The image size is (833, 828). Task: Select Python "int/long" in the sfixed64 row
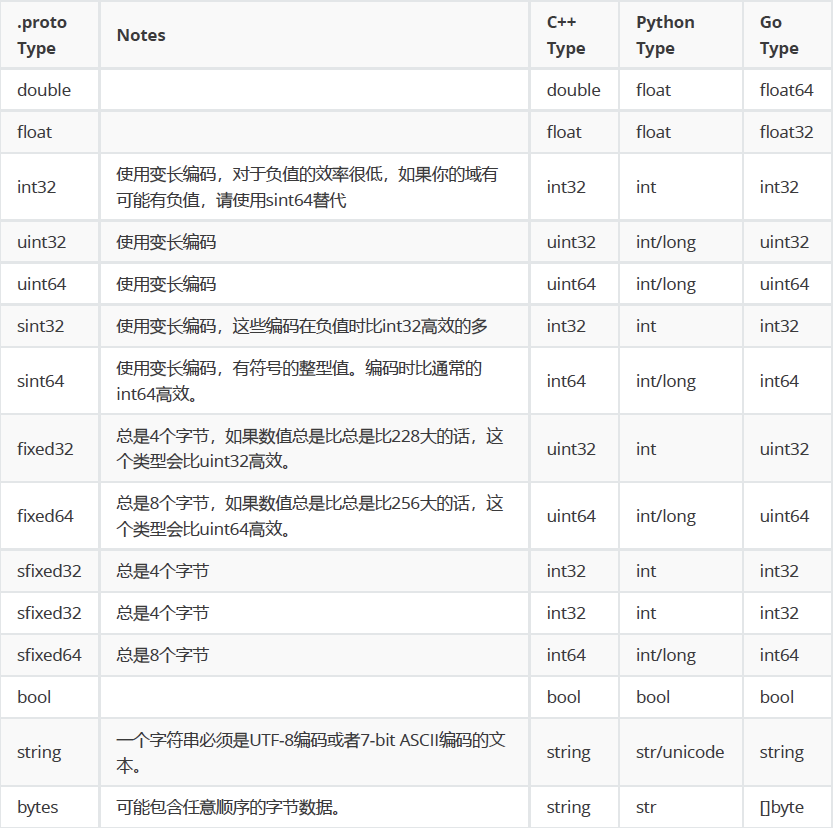666,655
